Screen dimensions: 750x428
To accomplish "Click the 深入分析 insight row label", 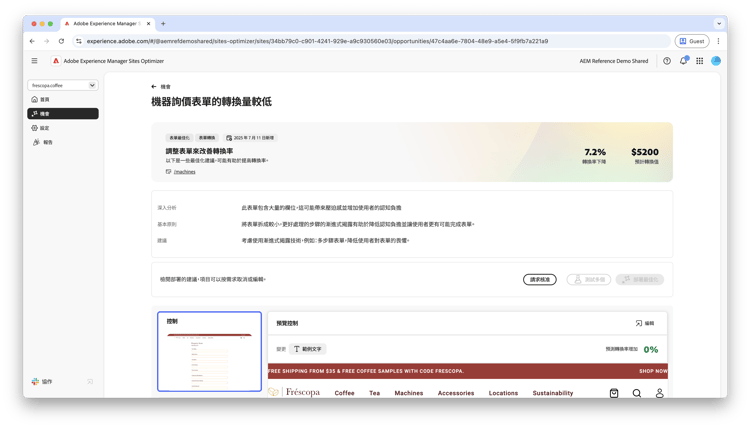I will click(167, 208).
